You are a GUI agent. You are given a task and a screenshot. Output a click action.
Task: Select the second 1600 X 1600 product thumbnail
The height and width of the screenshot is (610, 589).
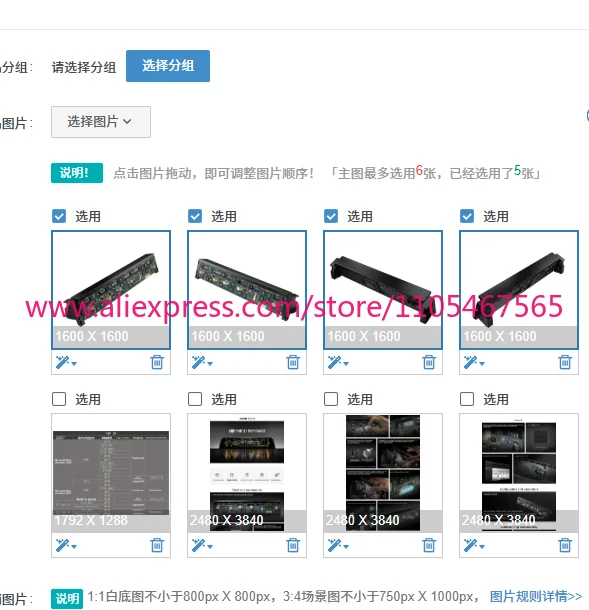[247, 290]
